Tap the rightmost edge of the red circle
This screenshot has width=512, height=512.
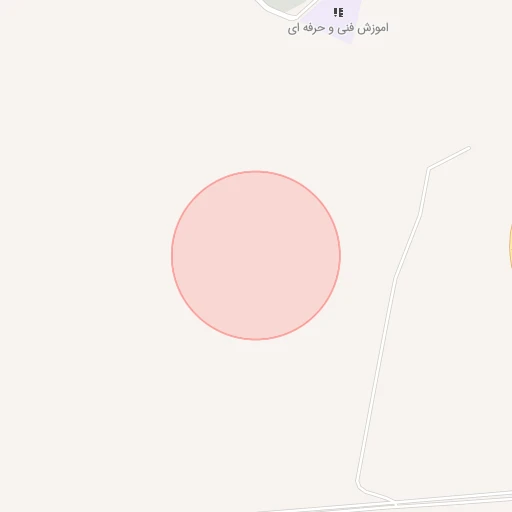[x=340, y=256]
